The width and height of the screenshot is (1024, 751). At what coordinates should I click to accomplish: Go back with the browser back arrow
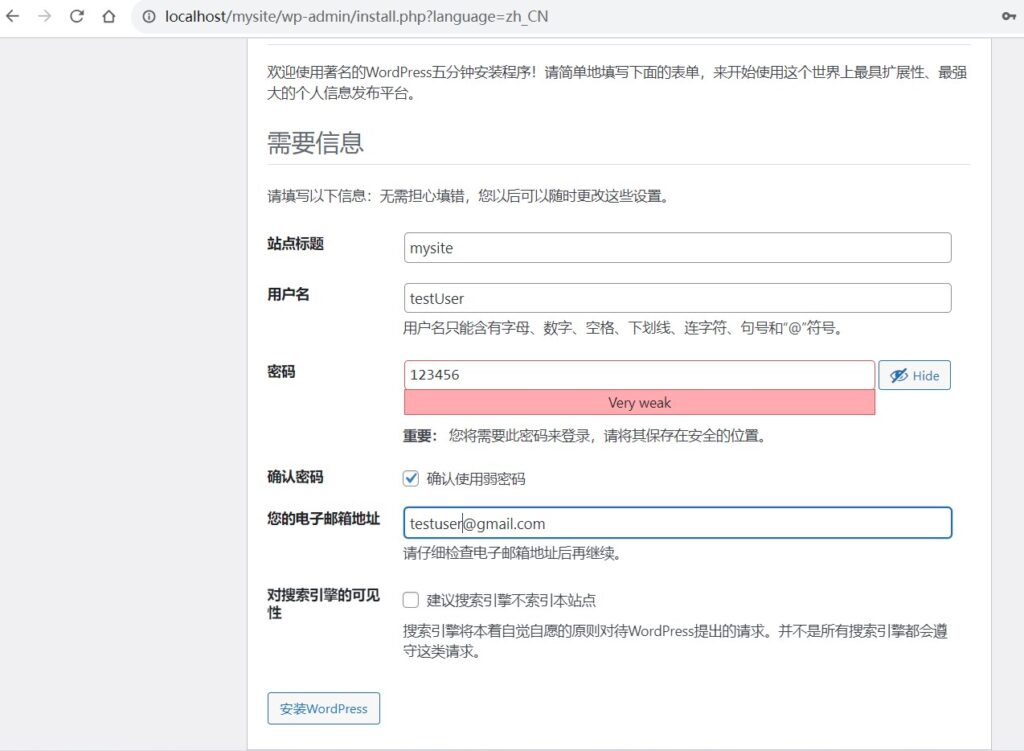pyautogui.click(x=12, y=16)
